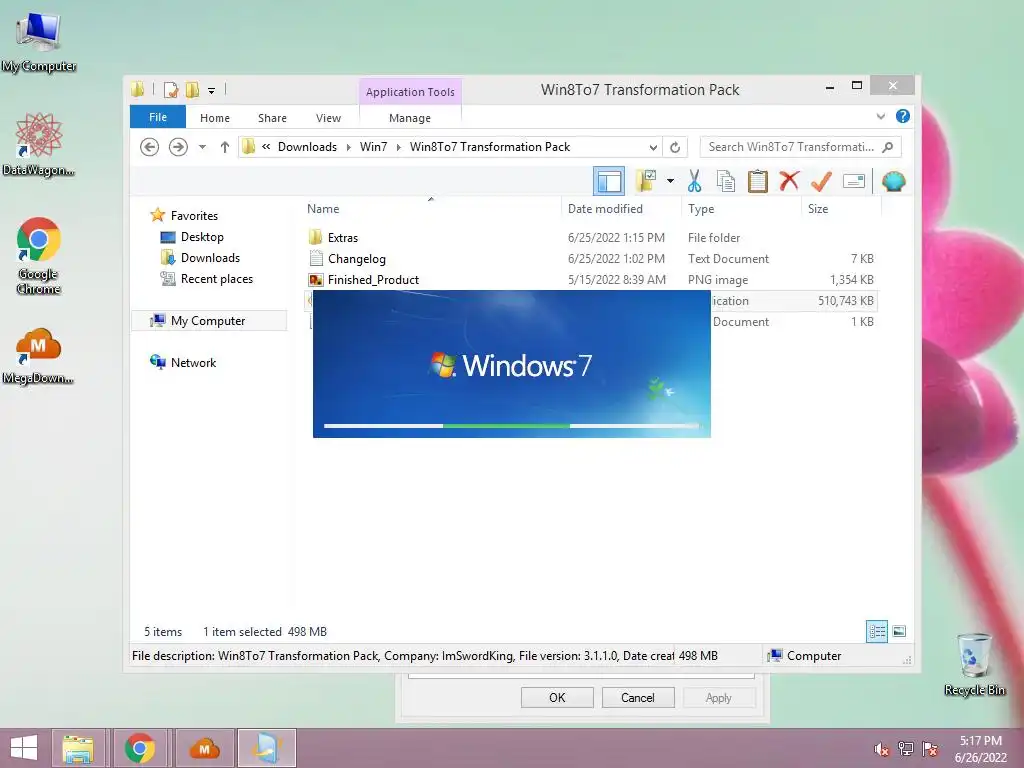Go back using the Back arrow
This screenshot has height=768, width=1024.
(x=150, y=147)
